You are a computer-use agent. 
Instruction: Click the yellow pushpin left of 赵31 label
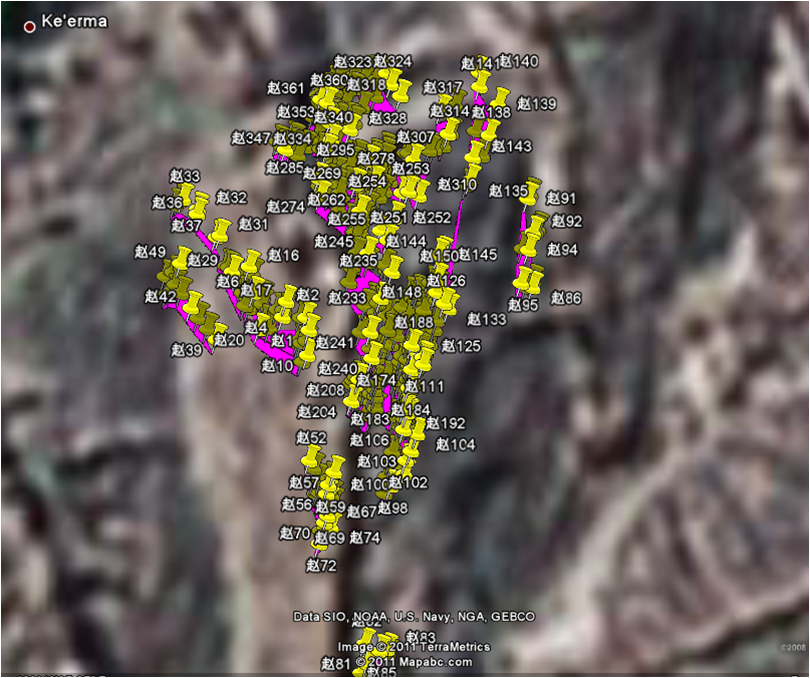[221, 230]
